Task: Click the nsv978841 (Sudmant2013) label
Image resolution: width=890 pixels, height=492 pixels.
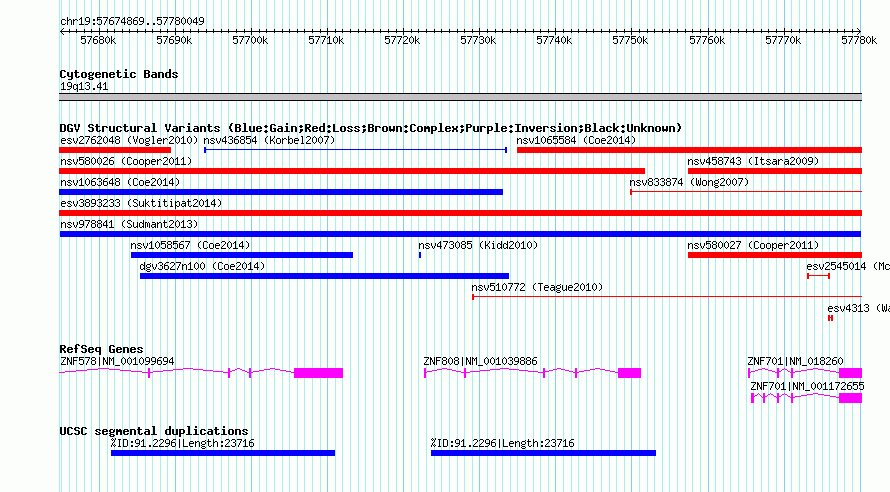Action: 129,224
